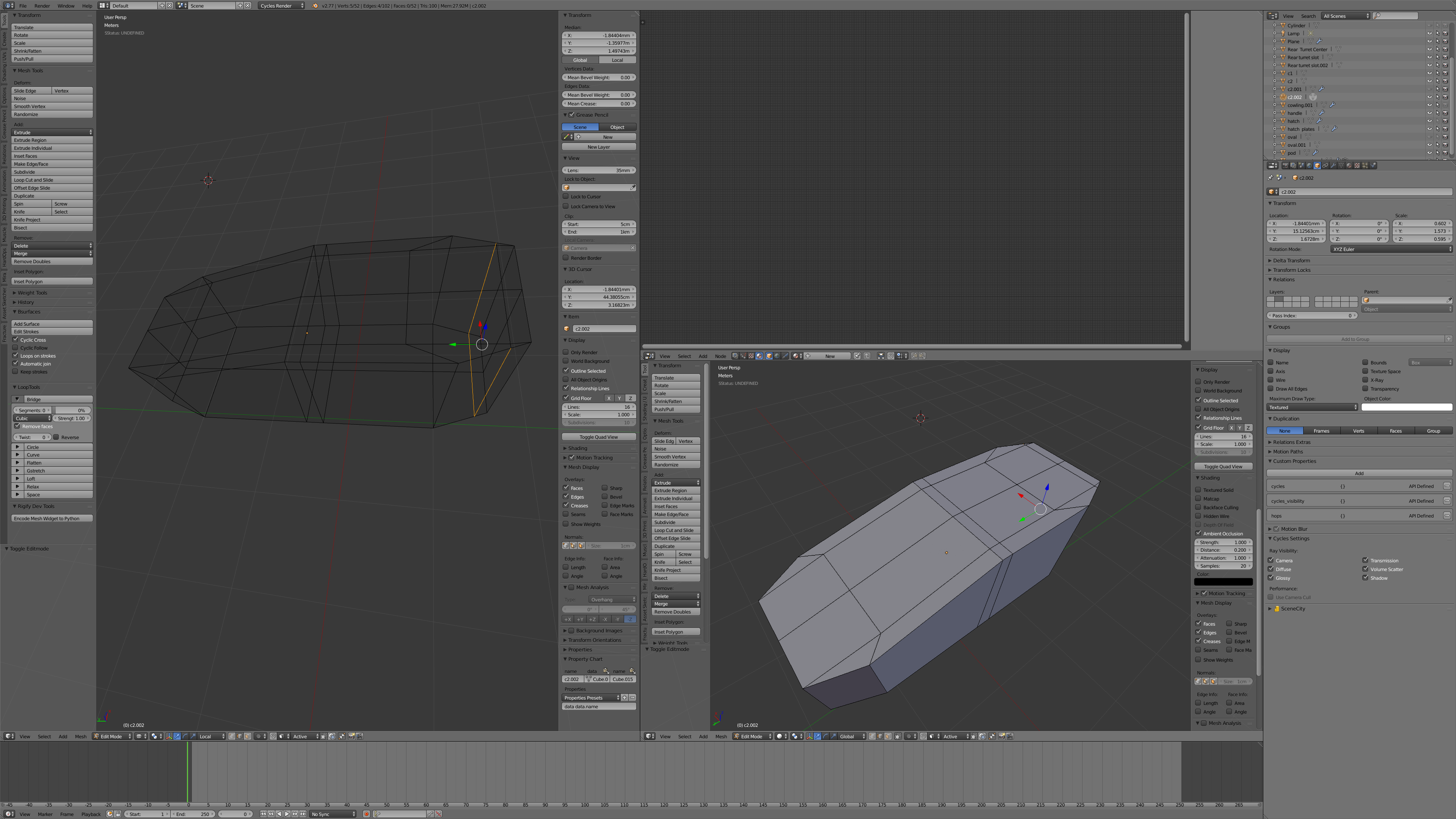This screenshot has width=1456, height=819.
Task: Toggle Ambient Occlusion checkbox
Action: [x=1198, y=533]
